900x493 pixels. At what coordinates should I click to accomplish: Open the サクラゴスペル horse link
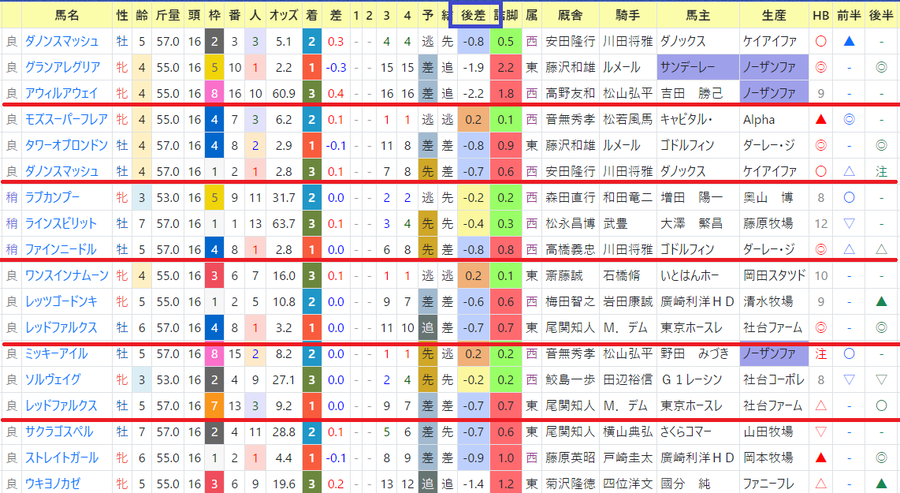pos(59,432)
